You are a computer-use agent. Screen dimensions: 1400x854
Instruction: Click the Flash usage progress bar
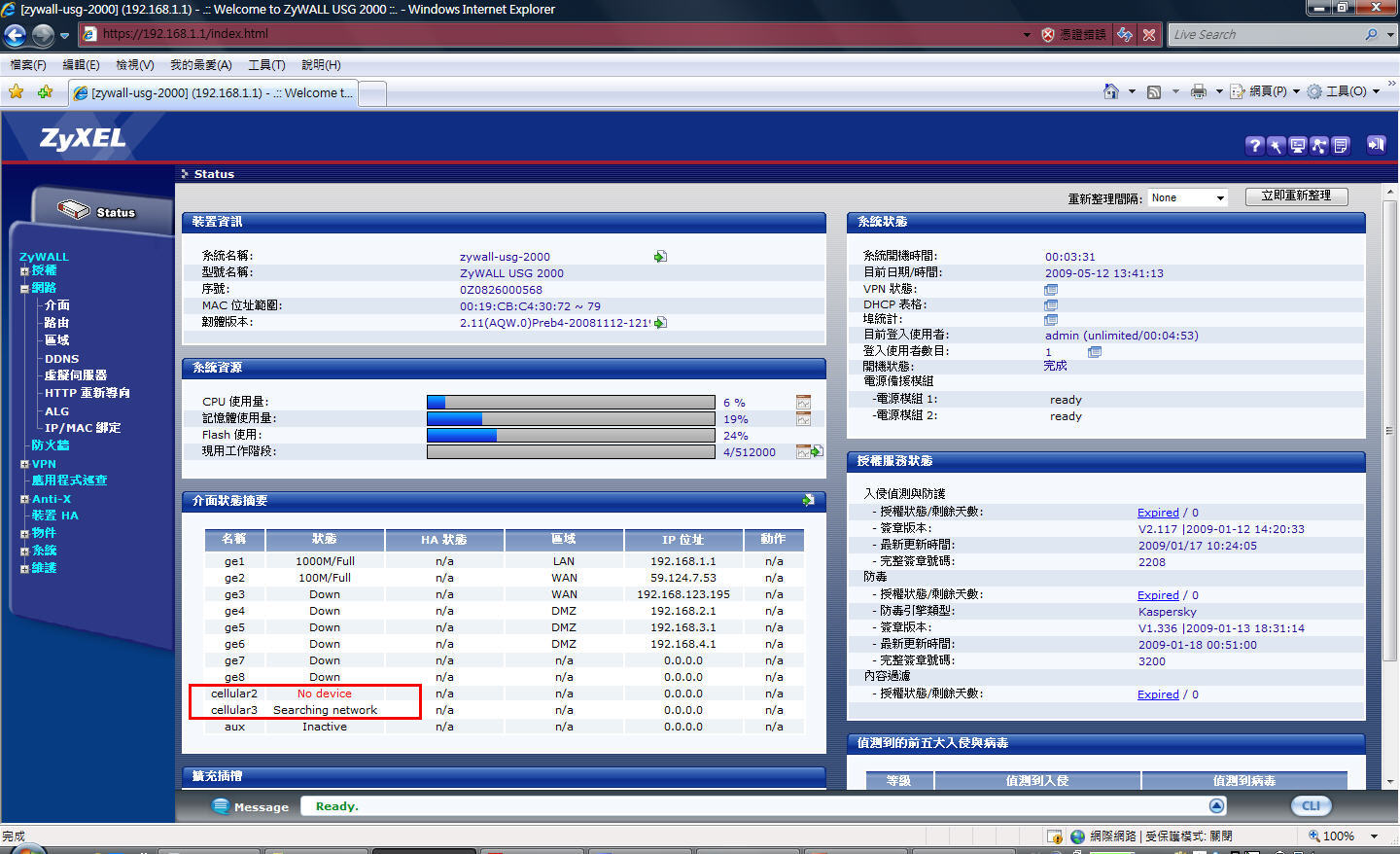click(x=571, y=435)
